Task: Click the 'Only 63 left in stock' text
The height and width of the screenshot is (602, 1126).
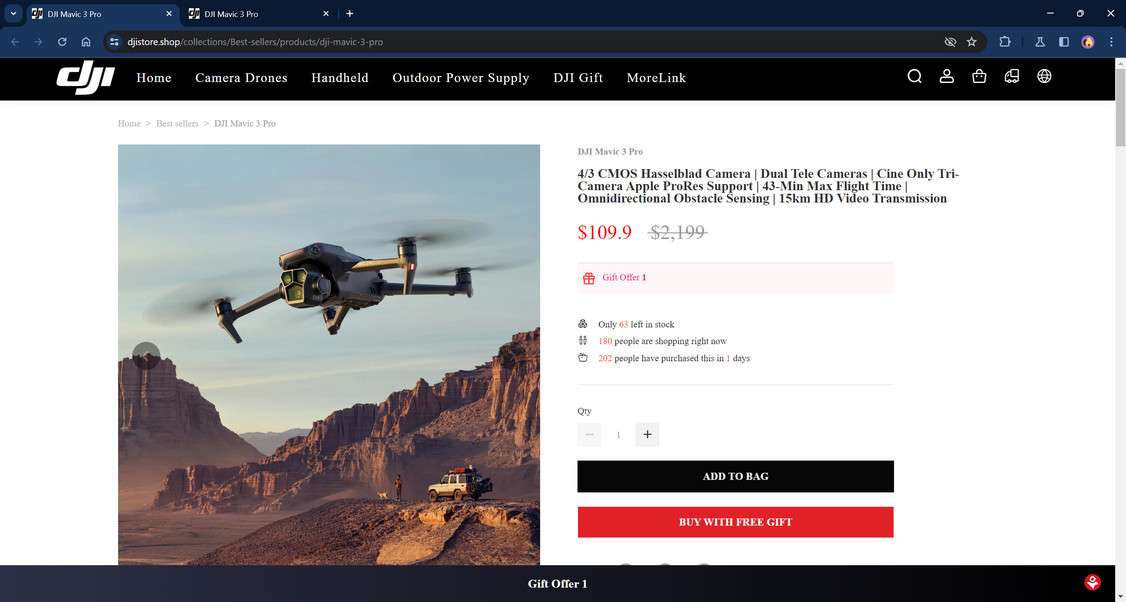Action: click(x=636, y=325)
